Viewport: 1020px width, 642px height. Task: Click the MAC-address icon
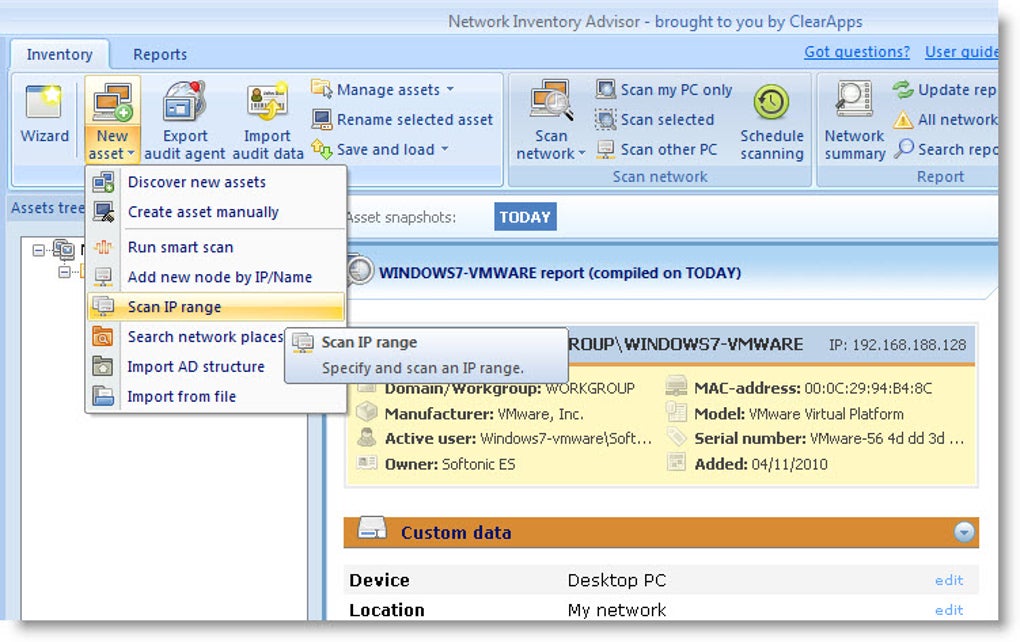[x=677, y=386]
